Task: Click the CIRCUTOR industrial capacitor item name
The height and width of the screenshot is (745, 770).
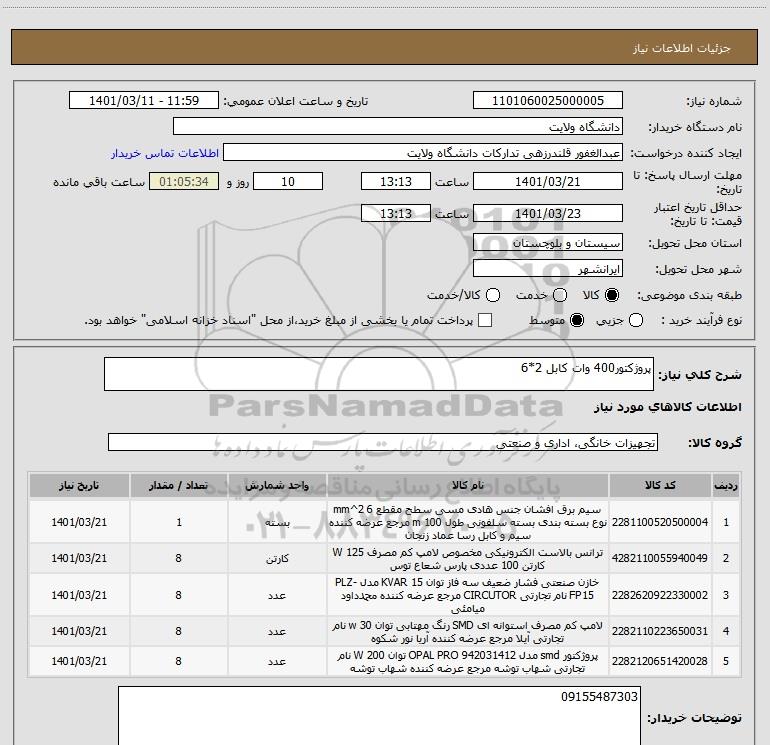Action: [468, 595]
